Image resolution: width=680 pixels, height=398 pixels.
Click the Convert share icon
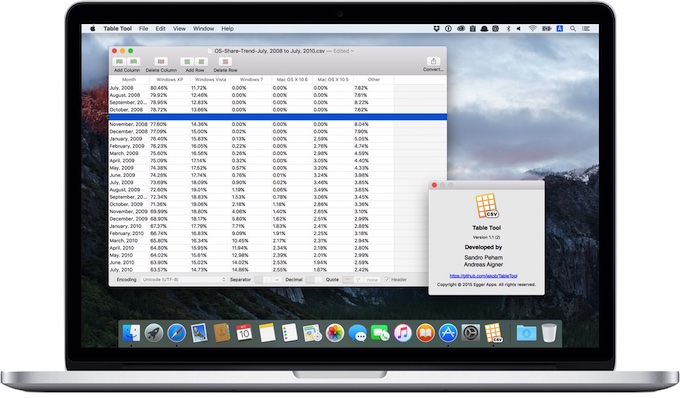pos(433,61)
